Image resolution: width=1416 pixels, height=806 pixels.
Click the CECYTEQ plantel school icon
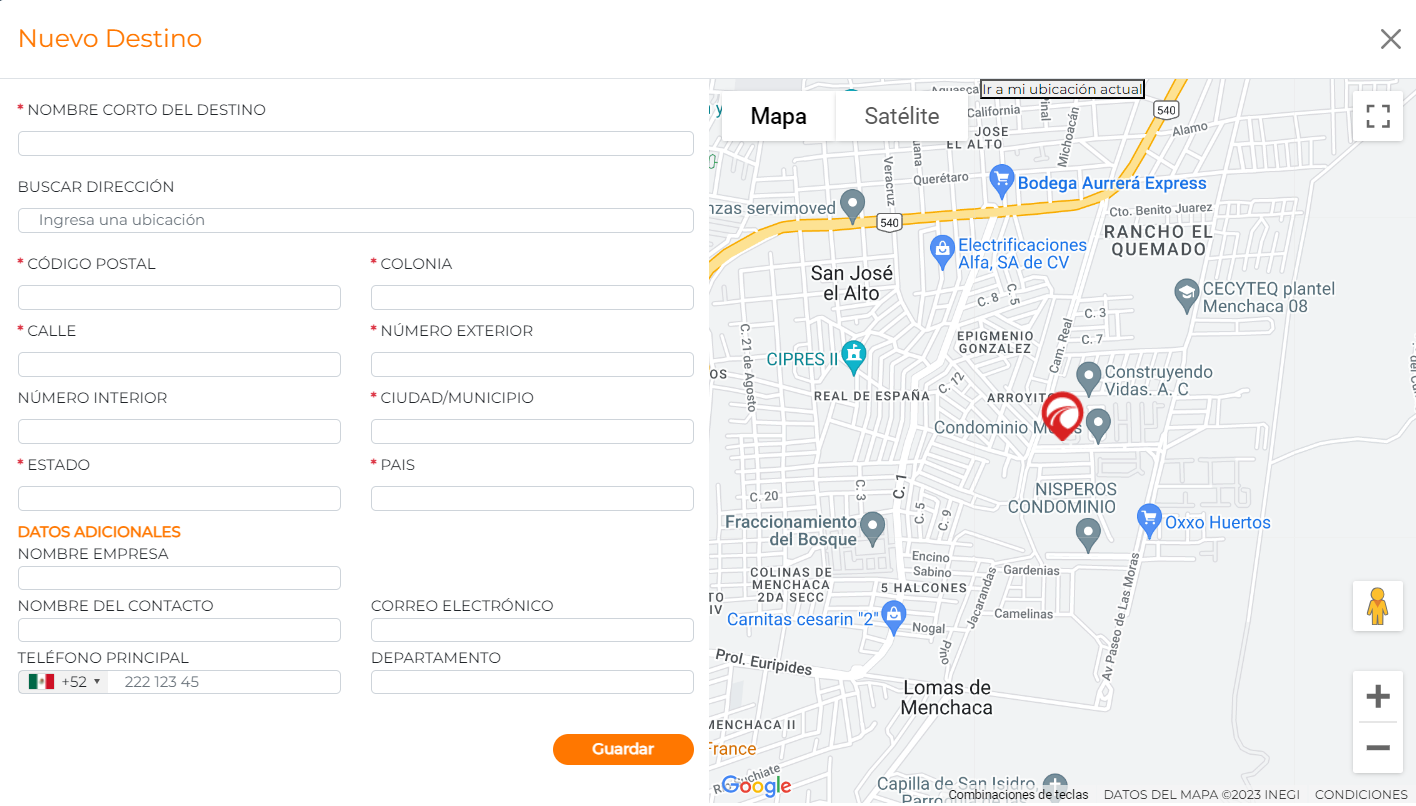(x=1186, y=292)
